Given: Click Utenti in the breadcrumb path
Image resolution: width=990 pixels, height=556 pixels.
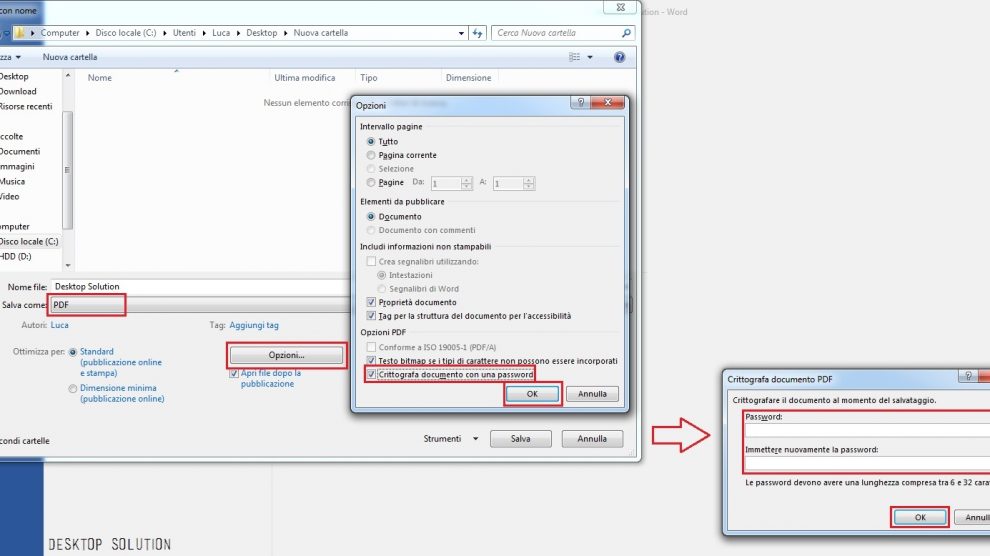Looking at the screenshot, I should [x=184, y=33].
